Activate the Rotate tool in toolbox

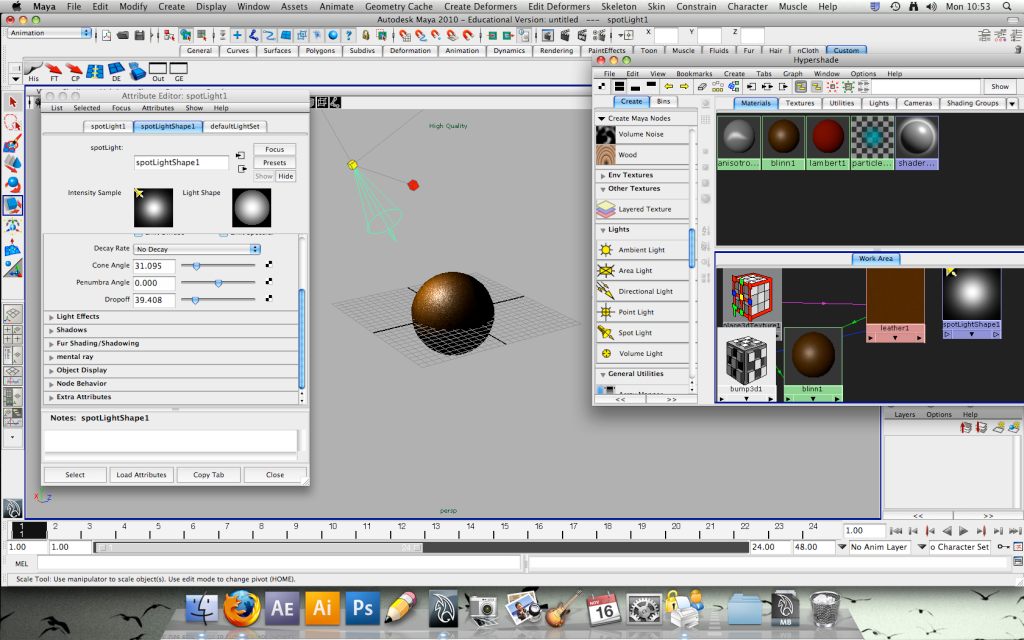(12, 185)
